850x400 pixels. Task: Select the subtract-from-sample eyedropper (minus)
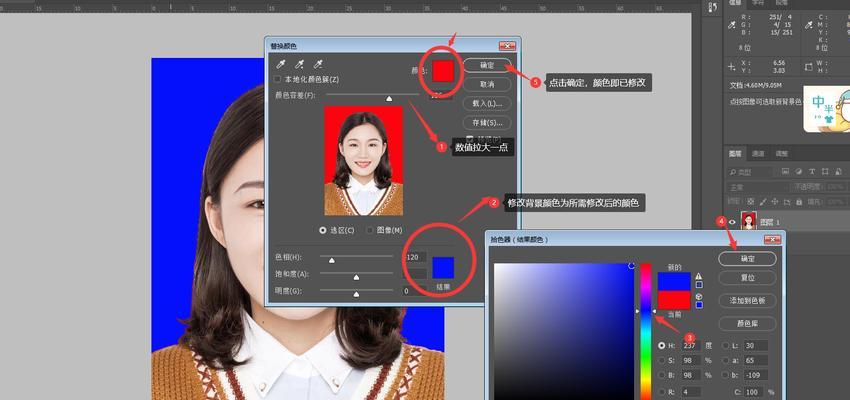[x=318, y=64]
